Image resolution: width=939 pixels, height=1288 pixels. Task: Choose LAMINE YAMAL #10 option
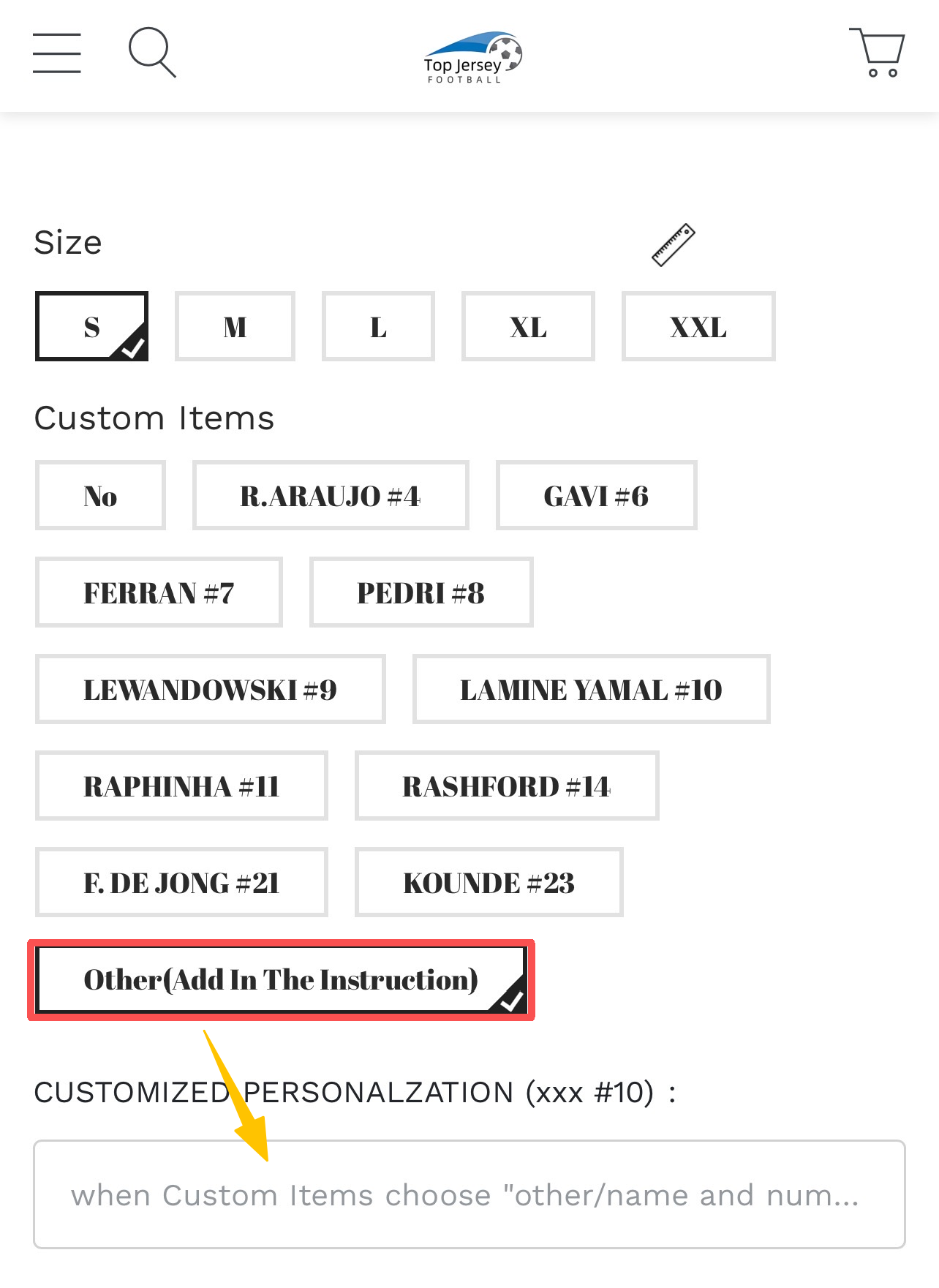(x=591, y=689)
